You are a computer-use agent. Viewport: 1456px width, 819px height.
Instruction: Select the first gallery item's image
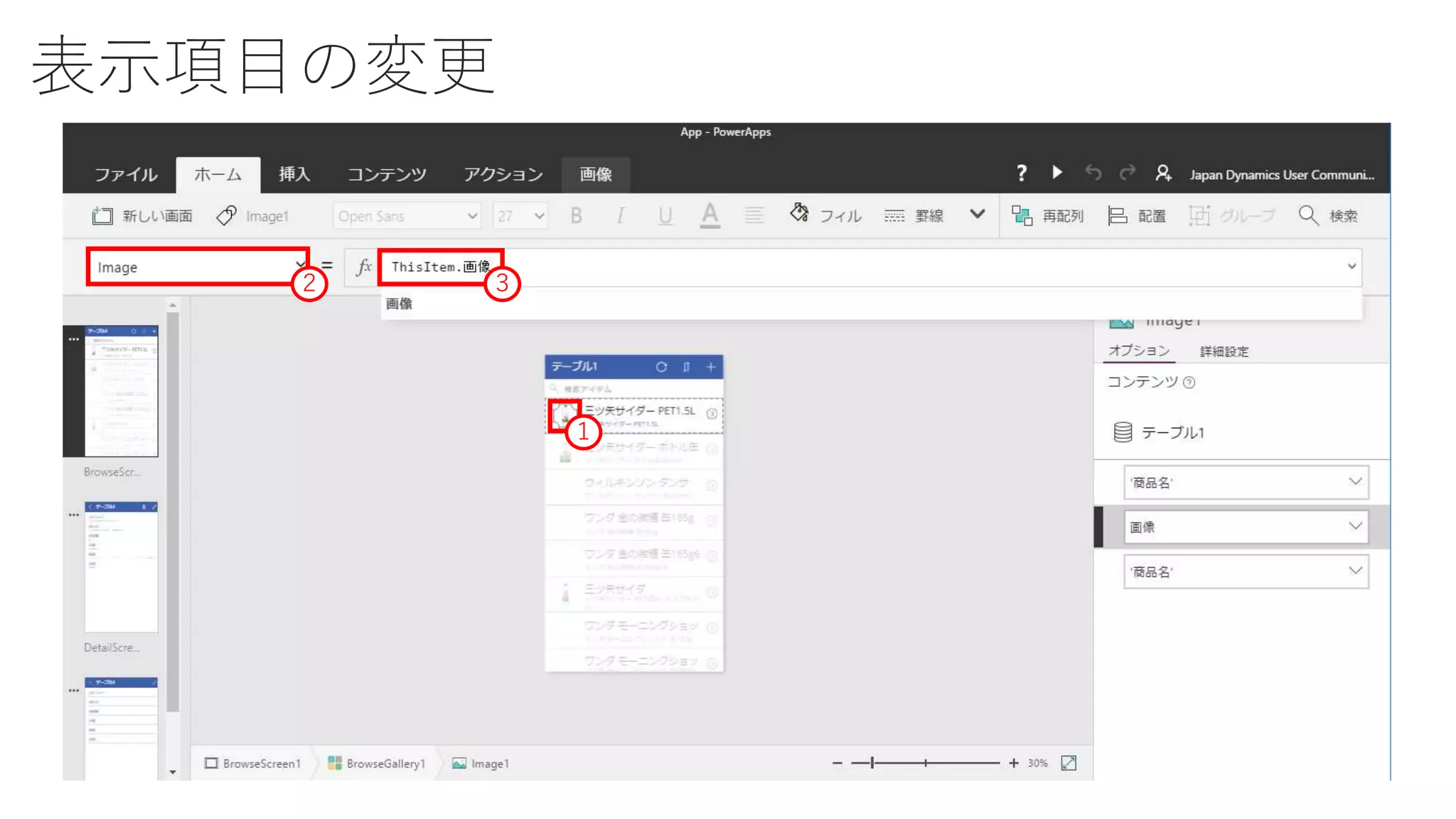tap(564, 416)
